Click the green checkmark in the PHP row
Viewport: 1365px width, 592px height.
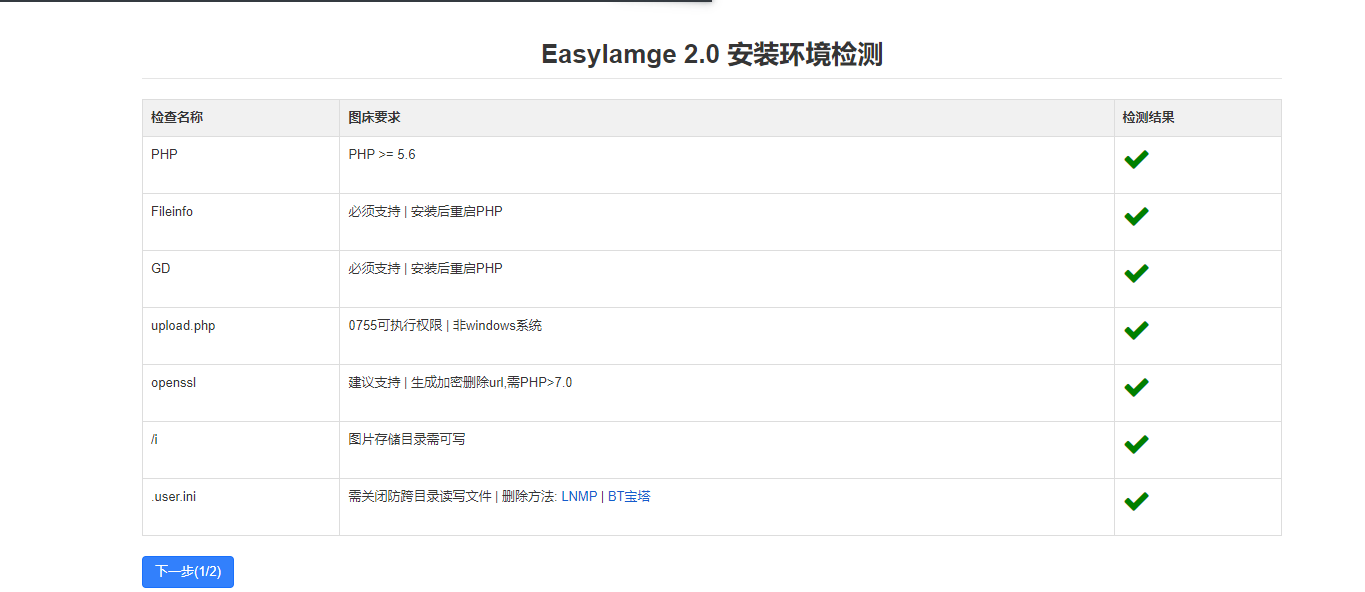pyautogui.click(x=1135, y=159)
